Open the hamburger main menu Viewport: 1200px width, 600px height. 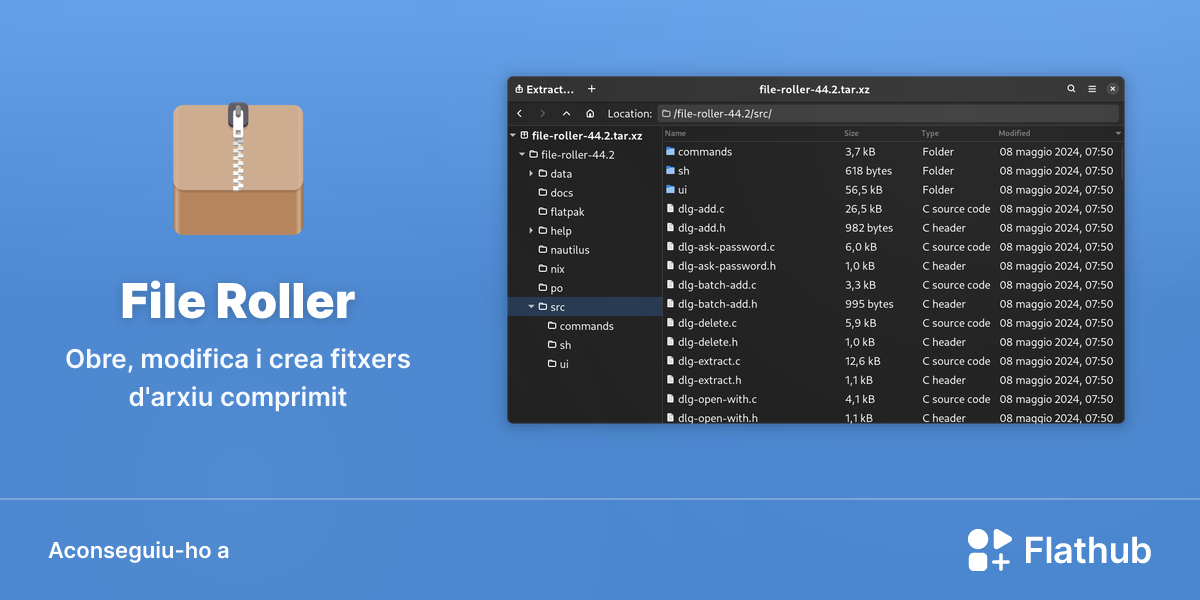click(x=1092, y=89)
